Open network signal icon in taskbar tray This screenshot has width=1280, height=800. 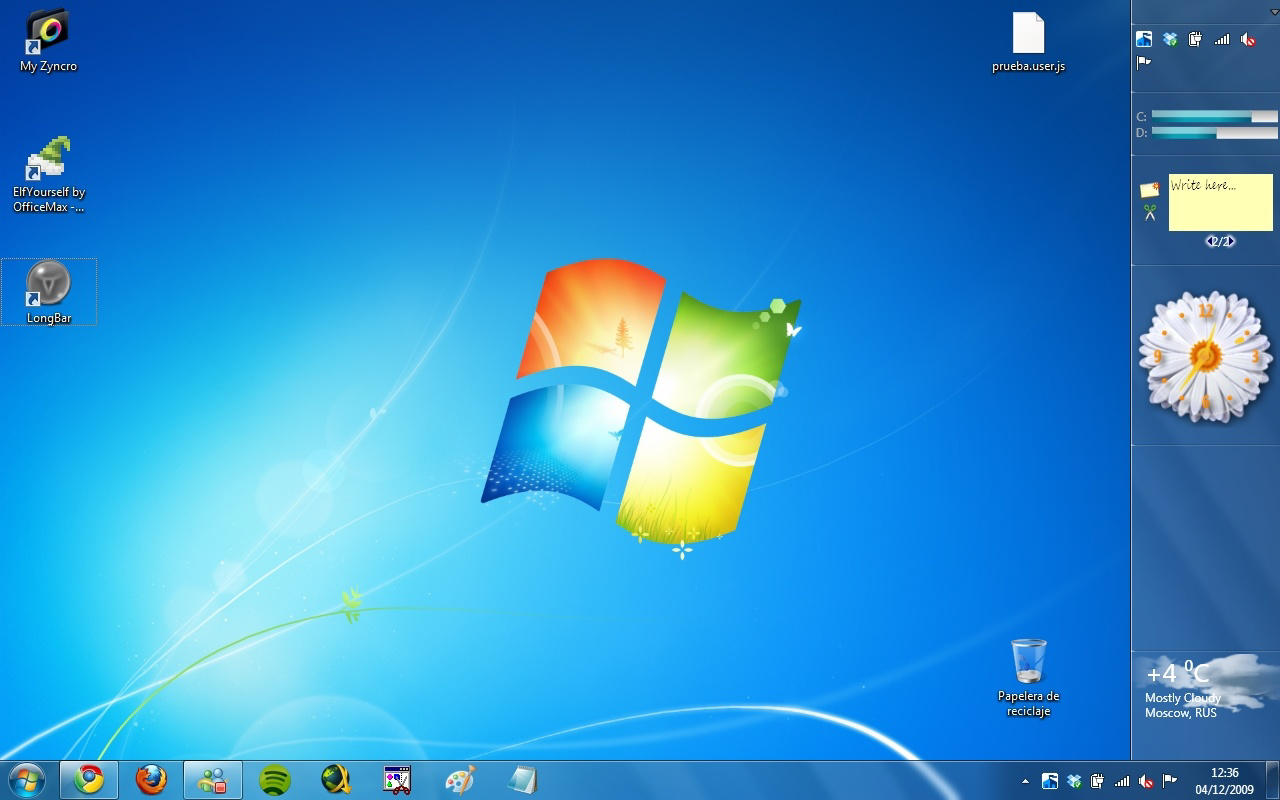click(x=1122, y=781)
